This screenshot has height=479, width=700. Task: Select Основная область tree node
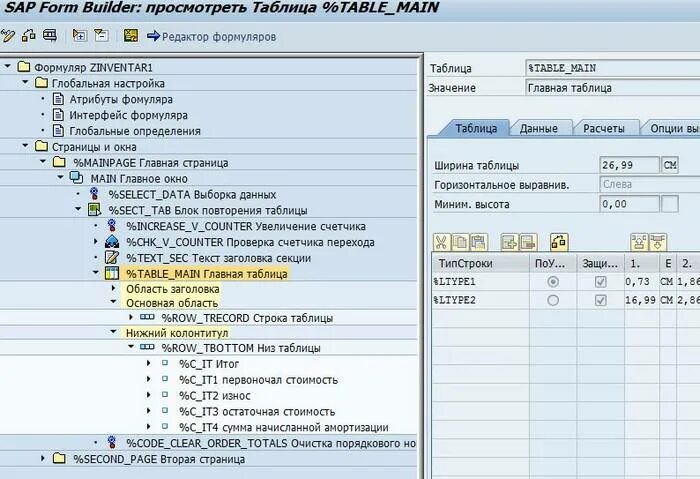(172, 303)
